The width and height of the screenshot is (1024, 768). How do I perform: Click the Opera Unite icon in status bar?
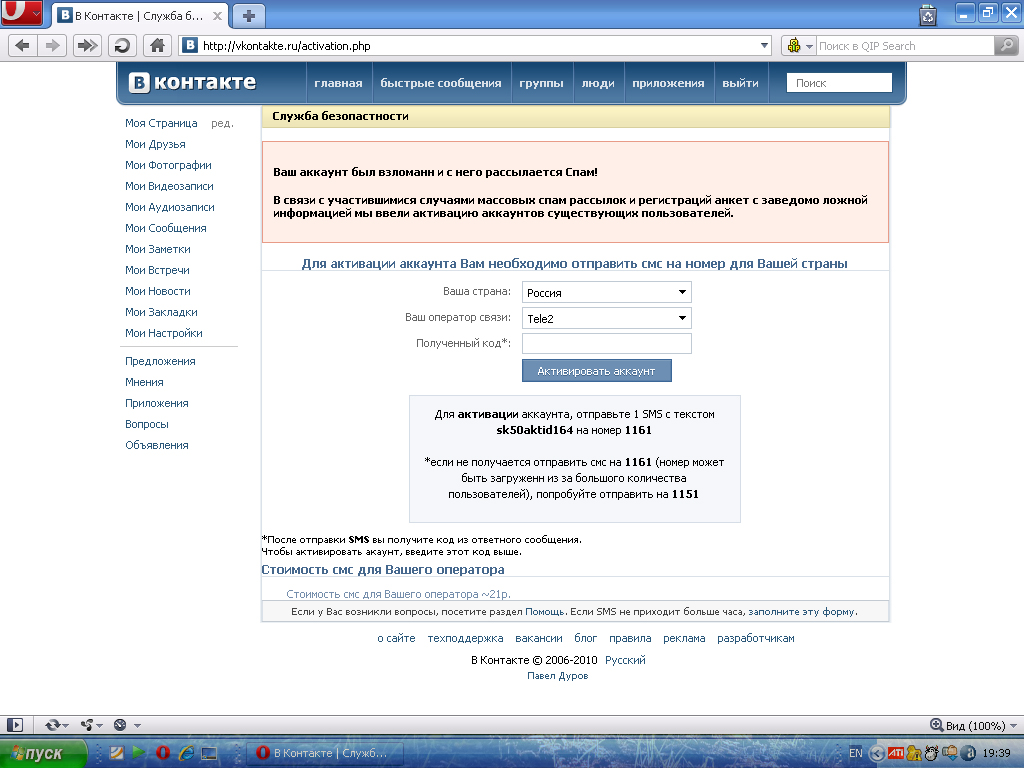pyautogui.click(x=87, y=725)
